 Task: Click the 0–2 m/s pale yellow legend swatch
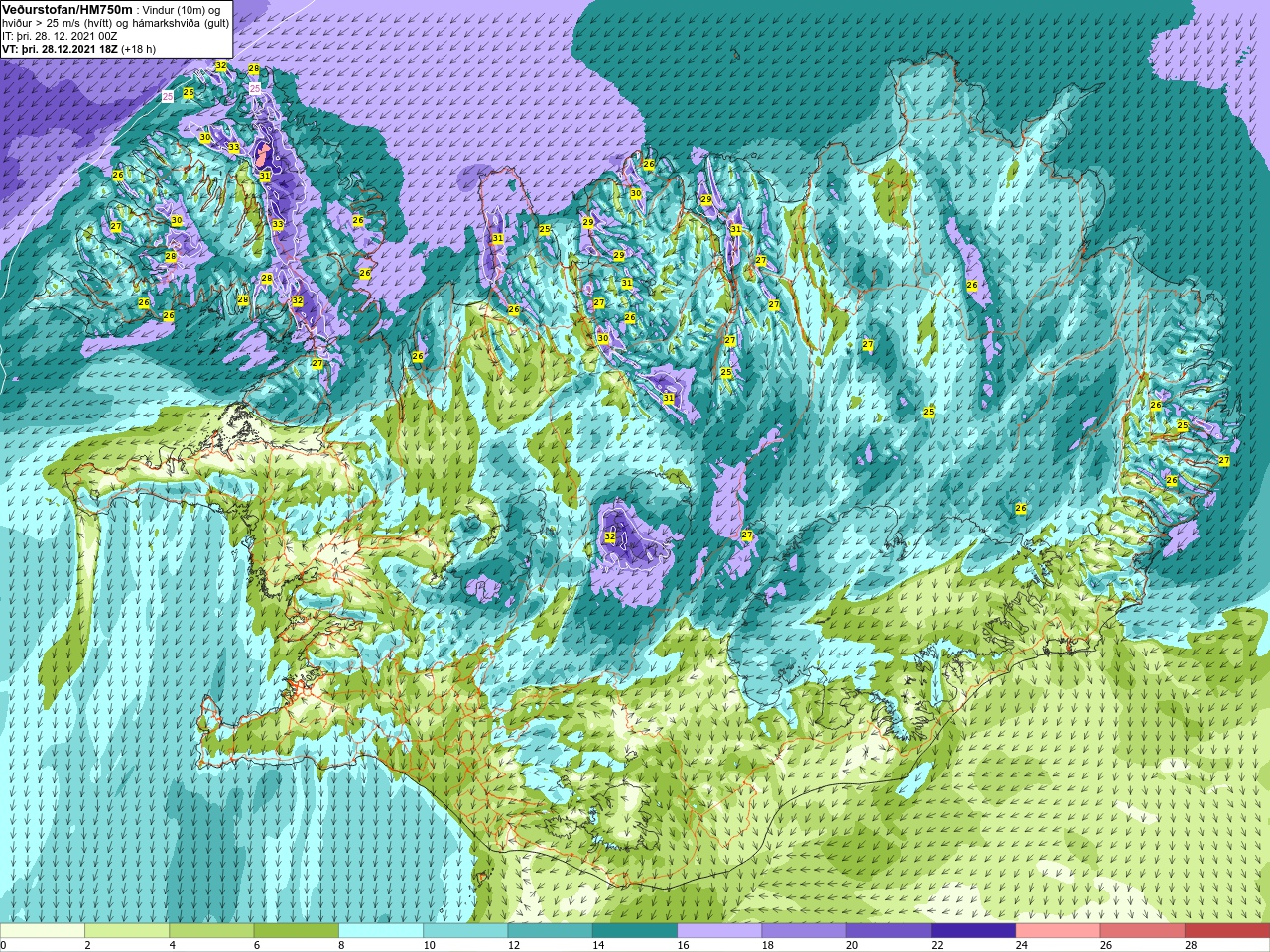pyautogui.click(x=43, y=931)
